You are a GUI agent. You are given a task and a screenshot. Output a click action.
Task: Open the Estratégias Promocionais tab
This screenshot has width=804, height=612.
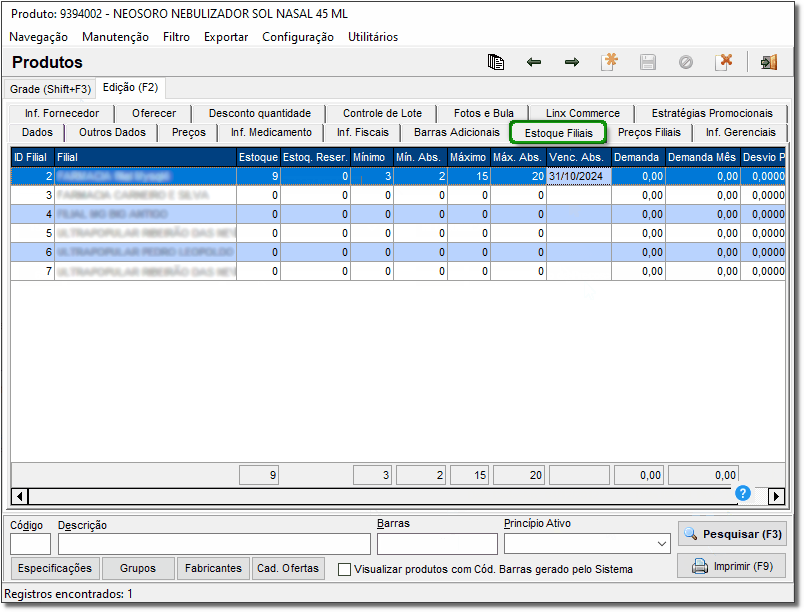pos(712,113)
